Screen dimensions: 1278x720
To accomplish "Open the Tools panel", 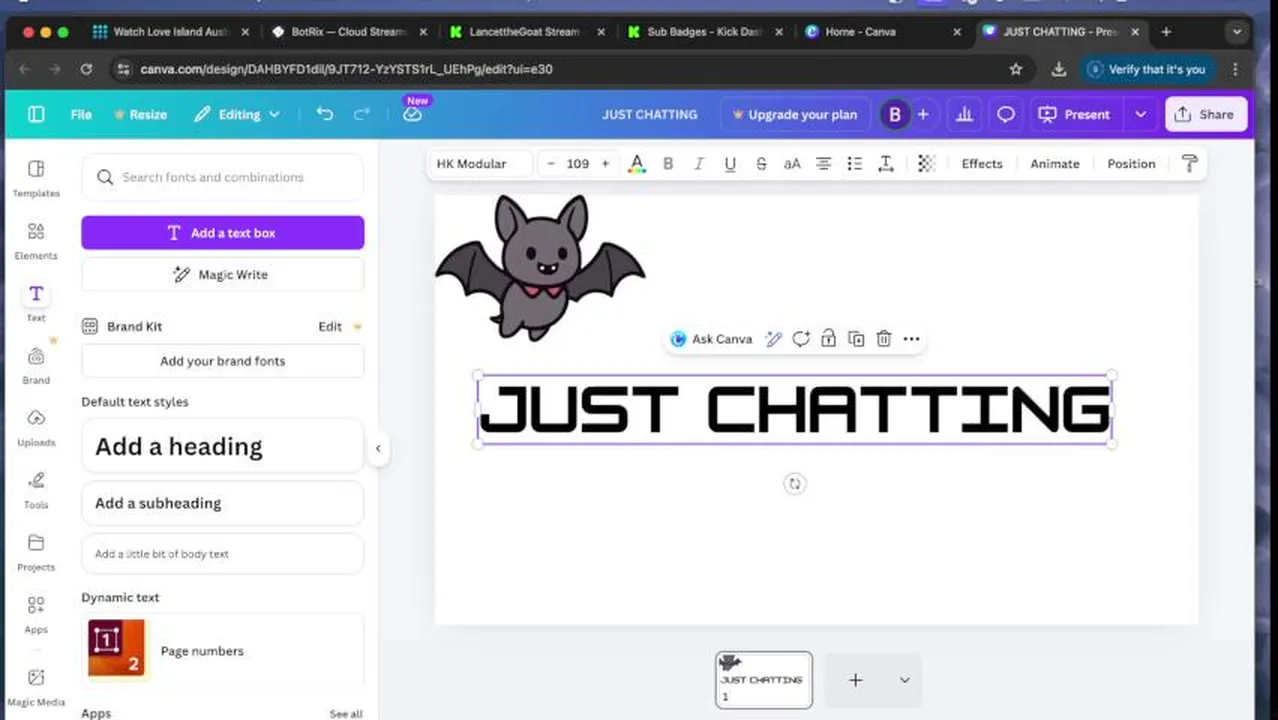I will tap(36, 490).
